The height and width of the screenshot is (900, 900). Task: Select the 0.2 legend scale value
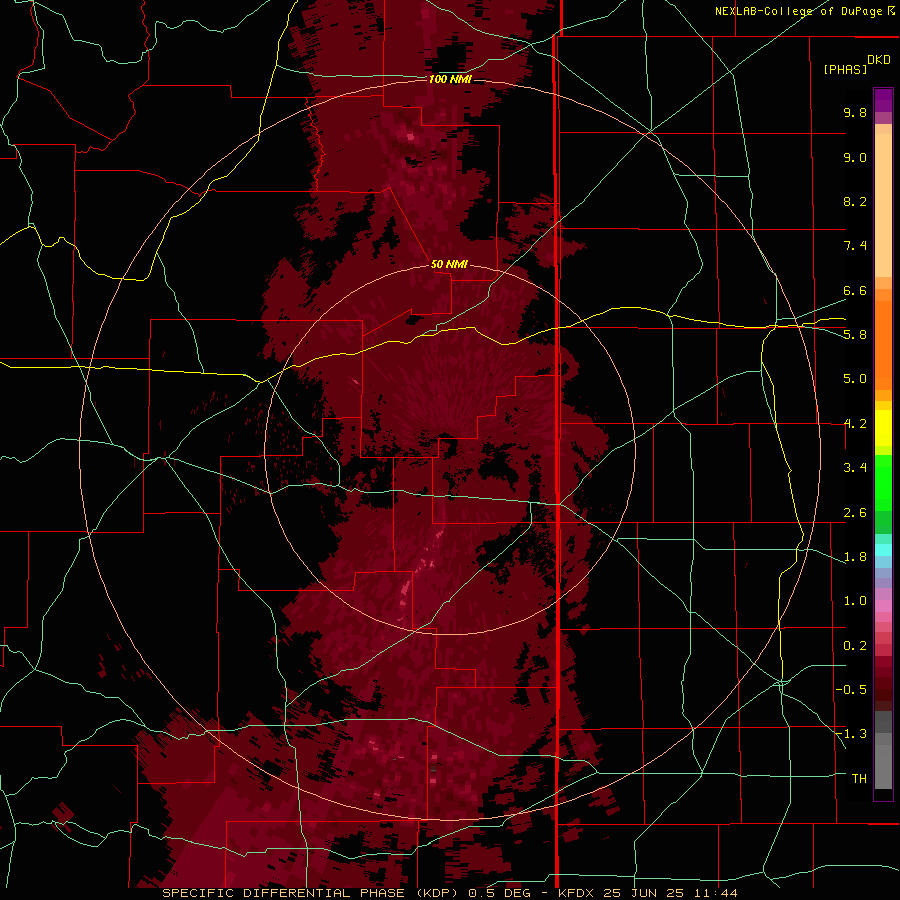click(855, 646)
